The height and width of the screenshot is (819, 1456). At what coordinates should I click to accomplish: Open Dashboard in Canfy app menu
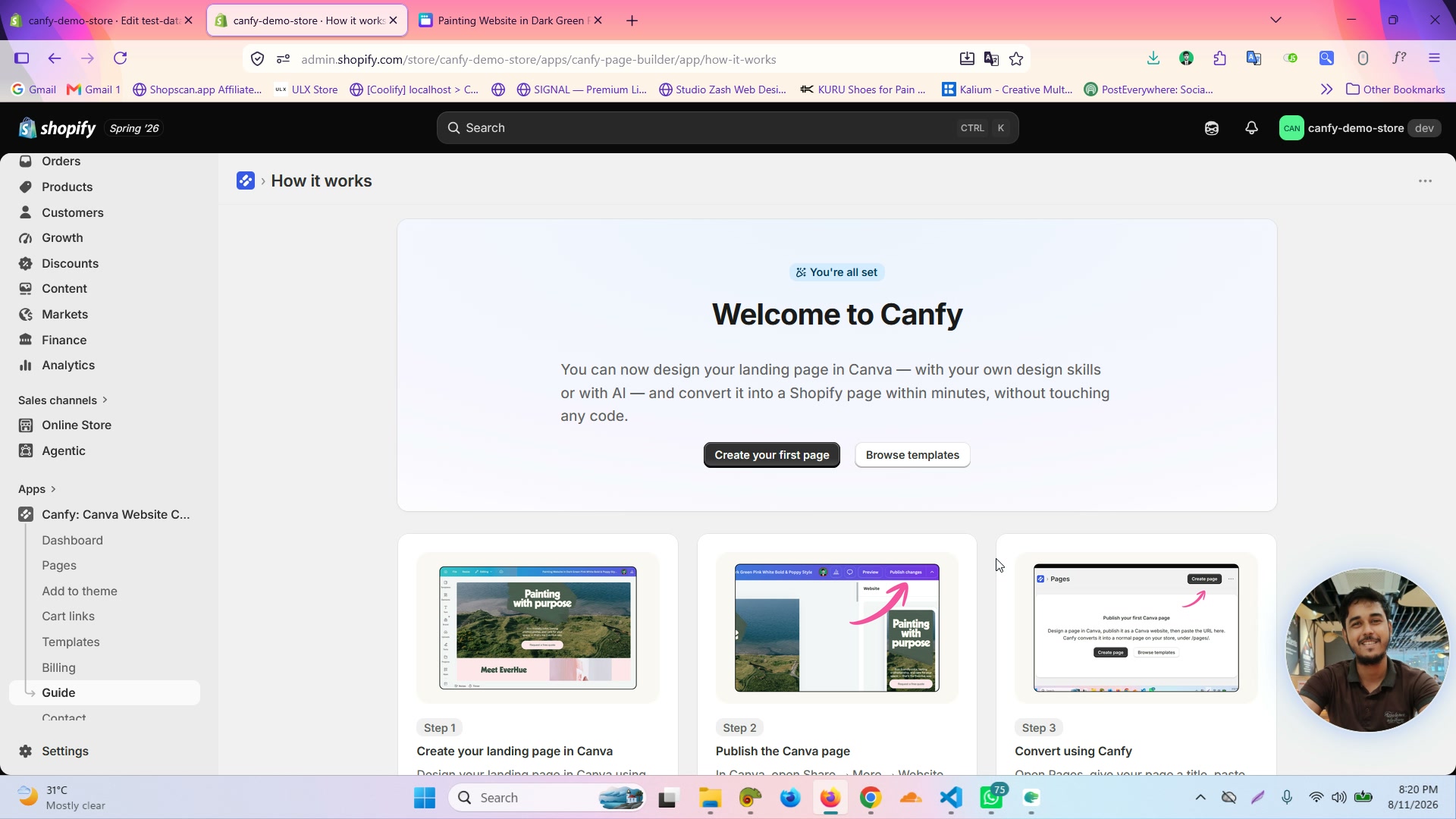pyautogui.click(x=72, y=540)
